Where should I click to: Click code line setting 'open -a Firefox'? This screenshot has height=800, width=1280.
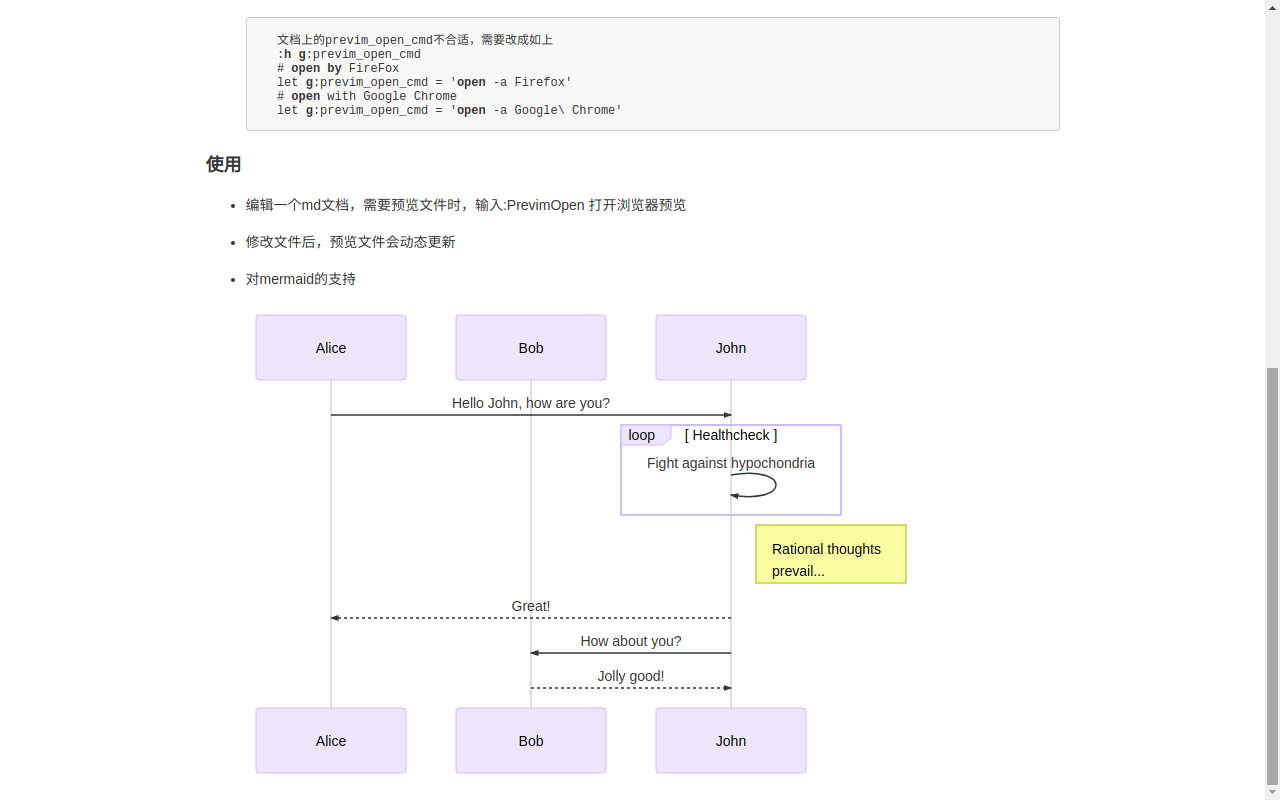[x=425, y=82]
